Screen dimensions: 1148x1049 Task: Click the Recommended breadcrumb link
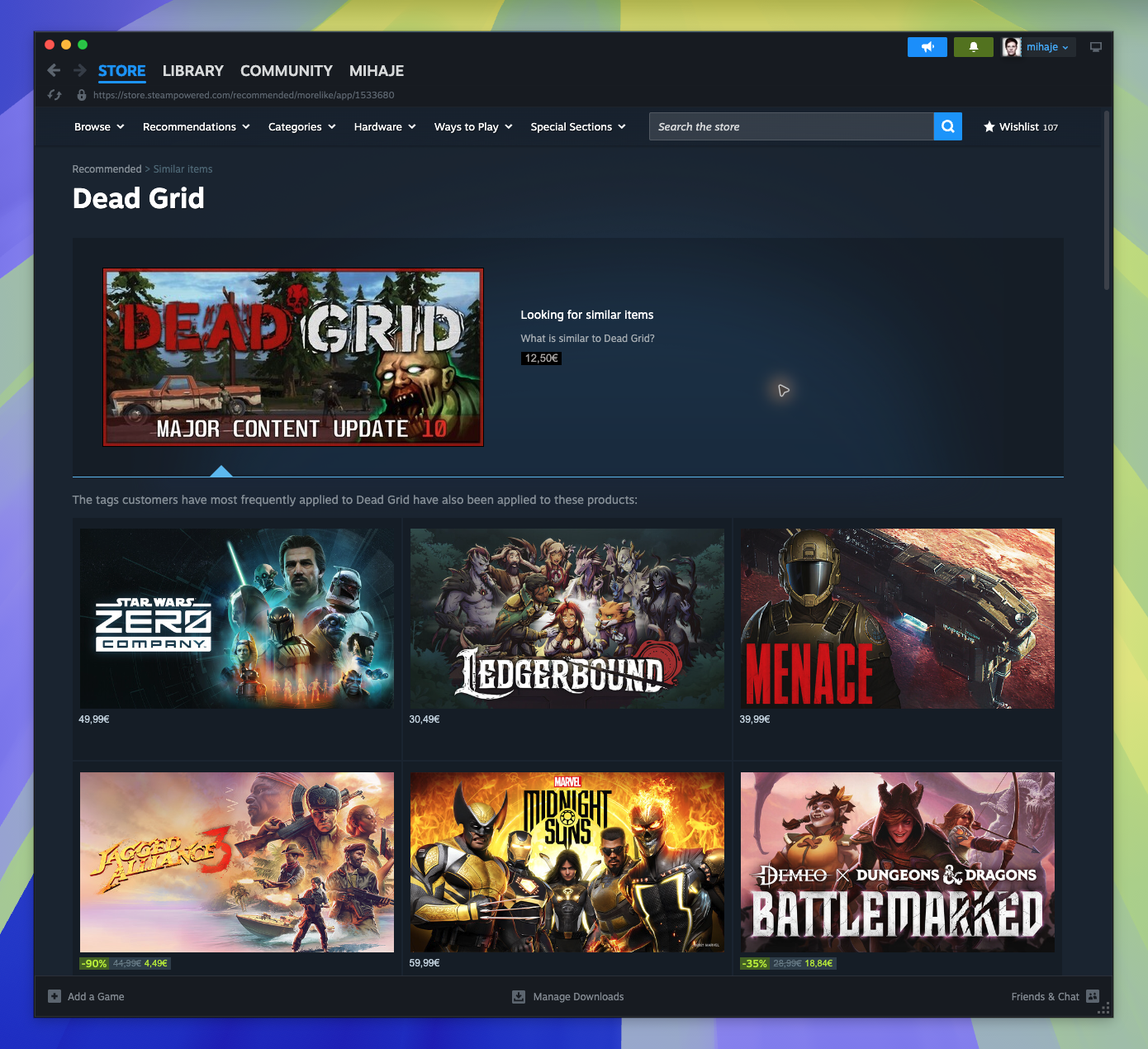click(107, 169)
